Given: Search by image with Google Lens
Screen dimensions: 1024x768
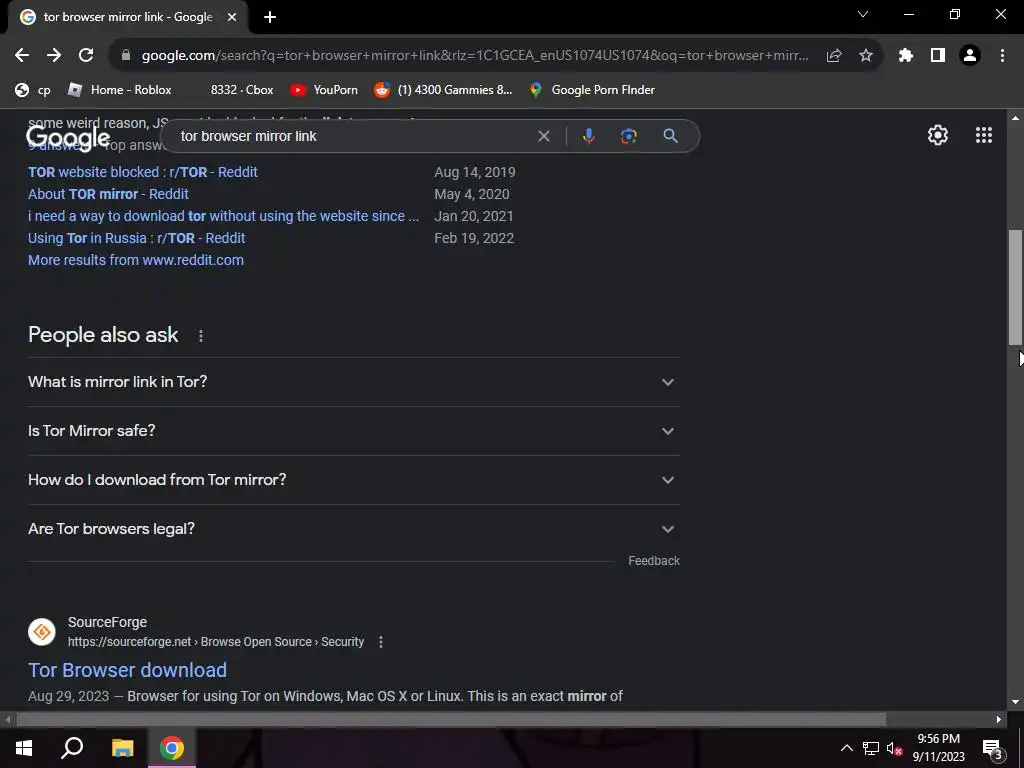Looking at the screenshot, I should [628, 136].
